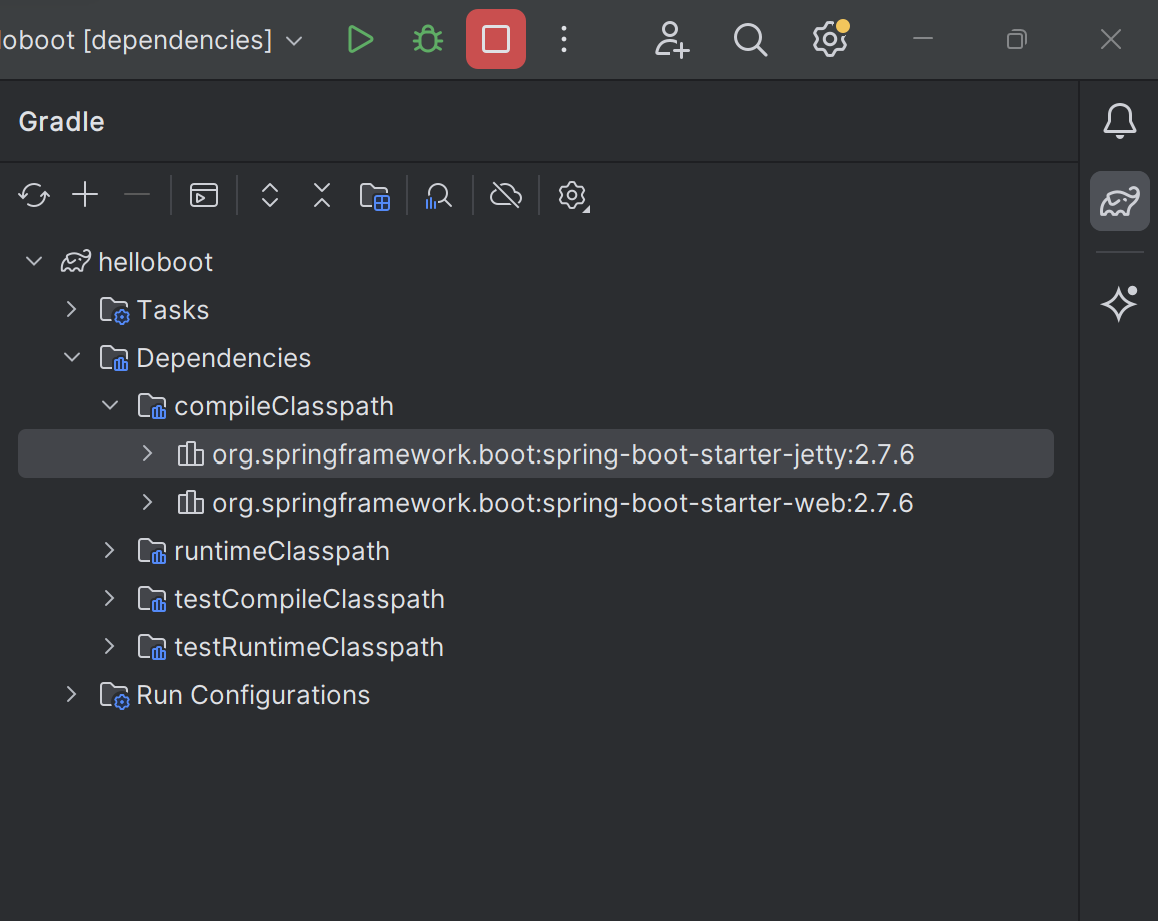Click the Download Sources folder icon

tap(374, 197)
